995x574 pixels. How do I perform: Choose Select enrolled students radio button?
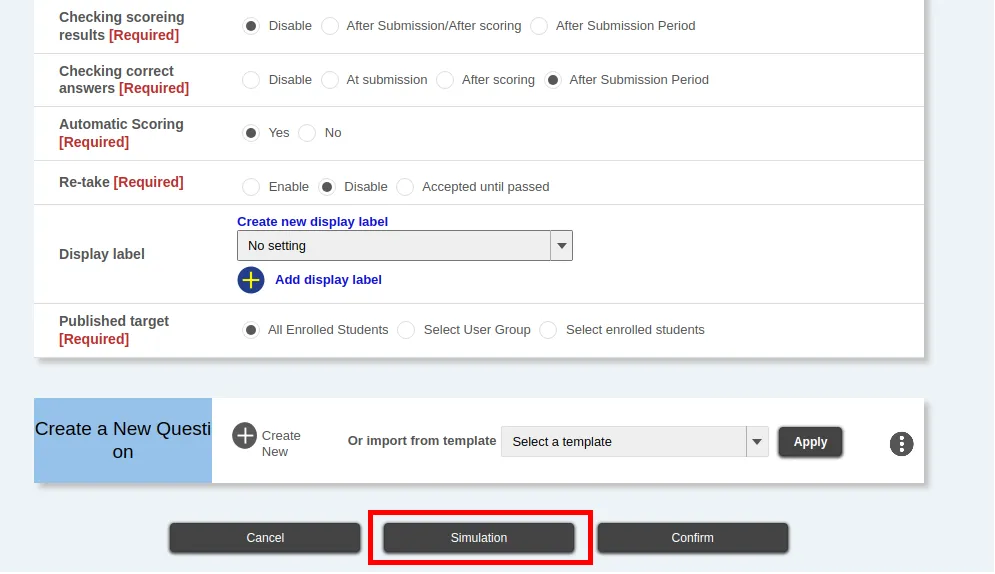tap(548, 330)
